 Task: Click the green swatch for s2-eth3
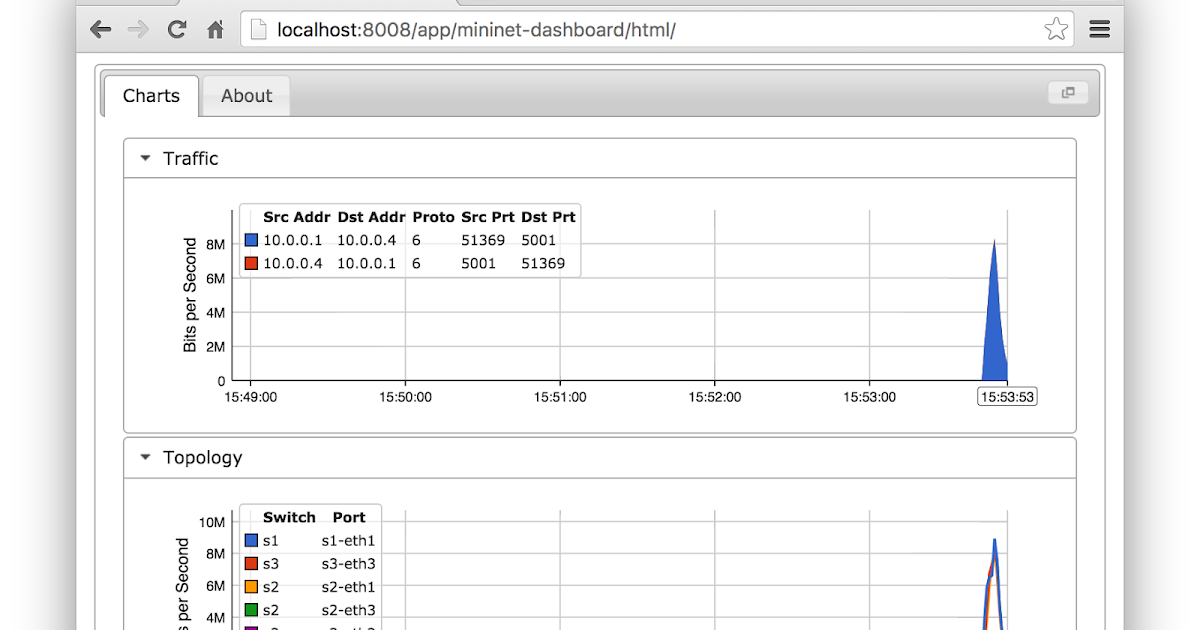(x=251, y=610)
